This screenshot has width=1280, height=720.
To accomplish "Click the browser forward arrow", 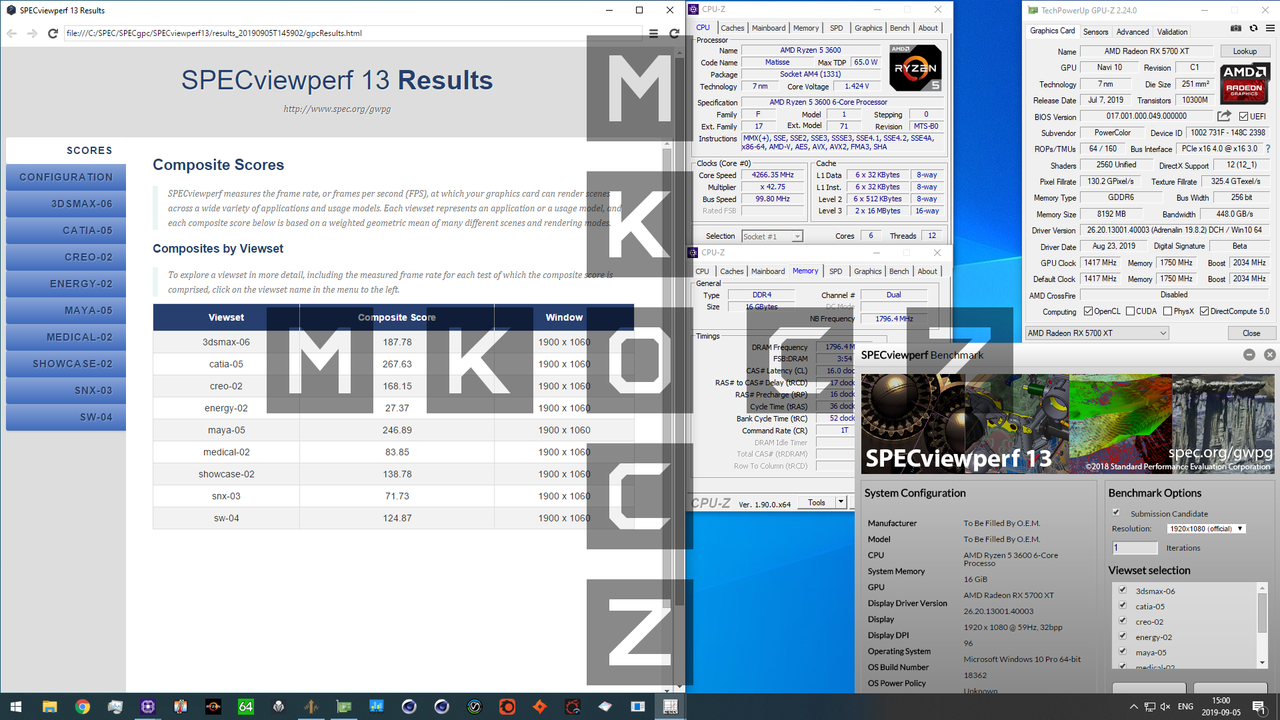I will click(33, 33).
